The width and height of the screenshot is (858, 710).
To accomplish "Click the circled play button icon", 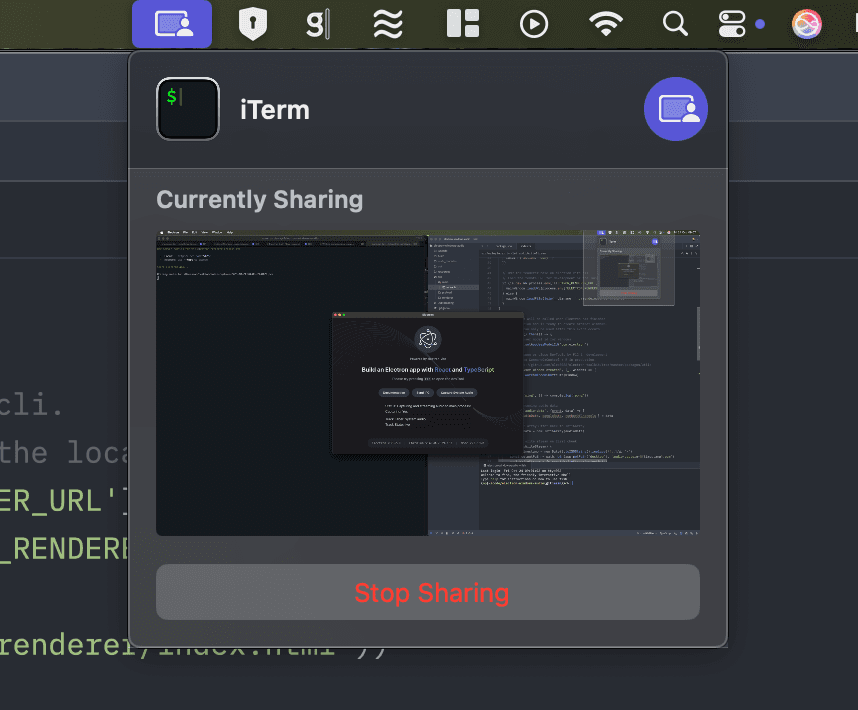I will [534, 24].
